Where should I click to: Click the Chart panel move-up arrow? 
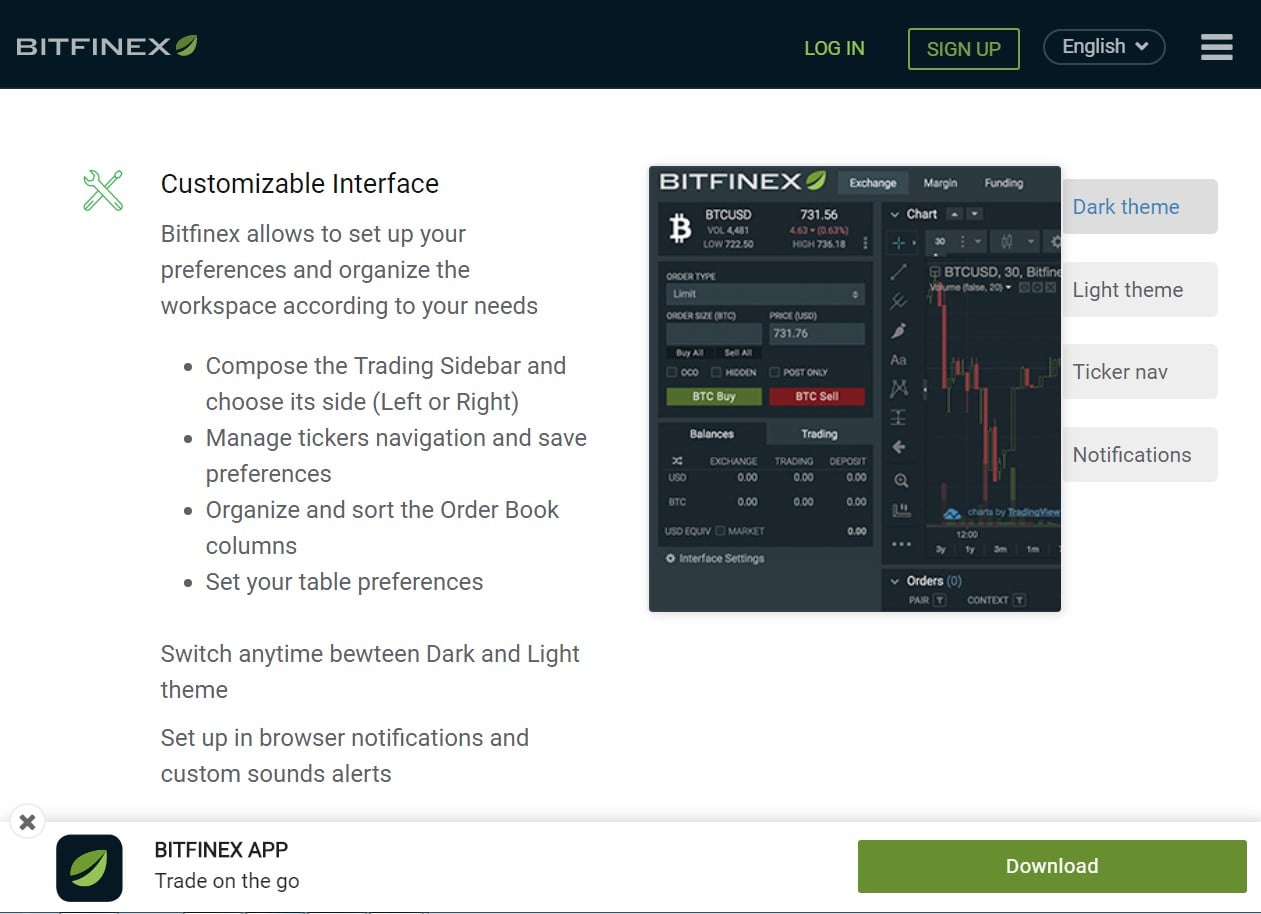[x=954, y=214]
